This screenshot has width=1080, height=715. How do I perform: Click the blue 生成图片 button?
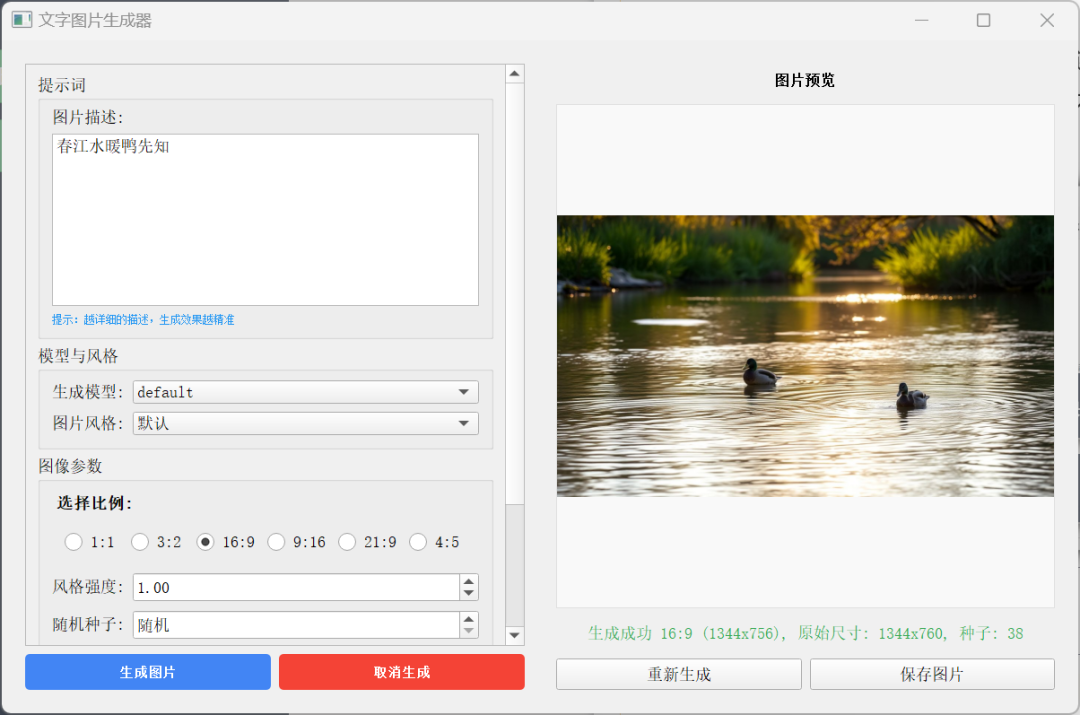(148, 672)
